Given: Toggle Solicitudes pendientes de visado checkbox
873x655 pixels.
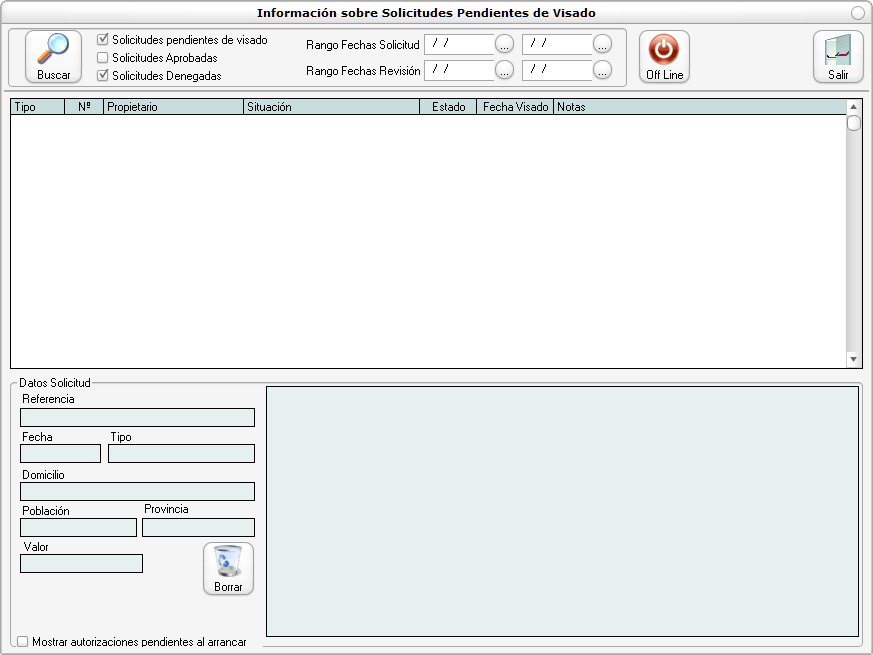Looking at the screenshot, I should 103,40.
